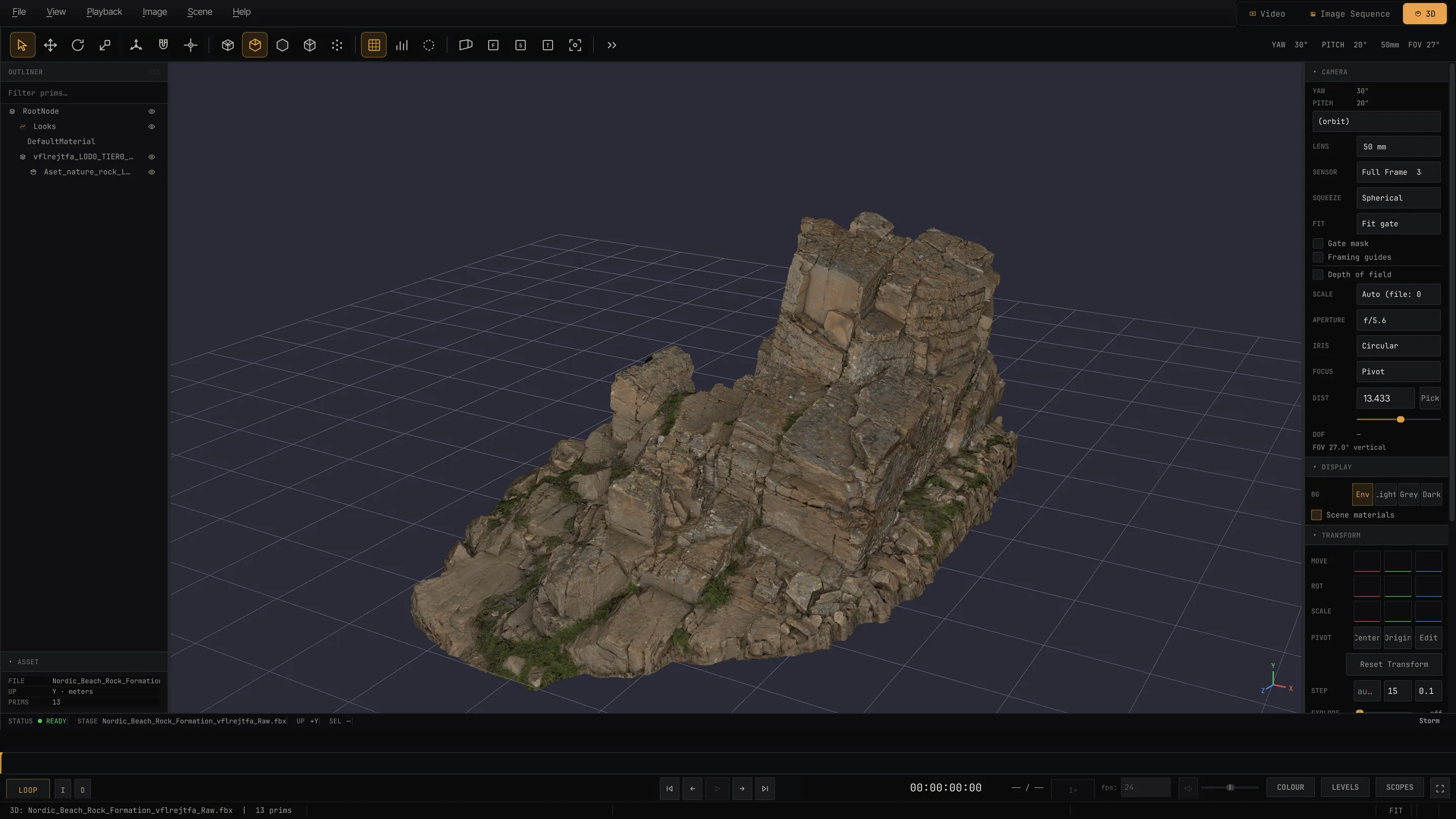Select the arrow Select tool

click(x=22, y=45)
